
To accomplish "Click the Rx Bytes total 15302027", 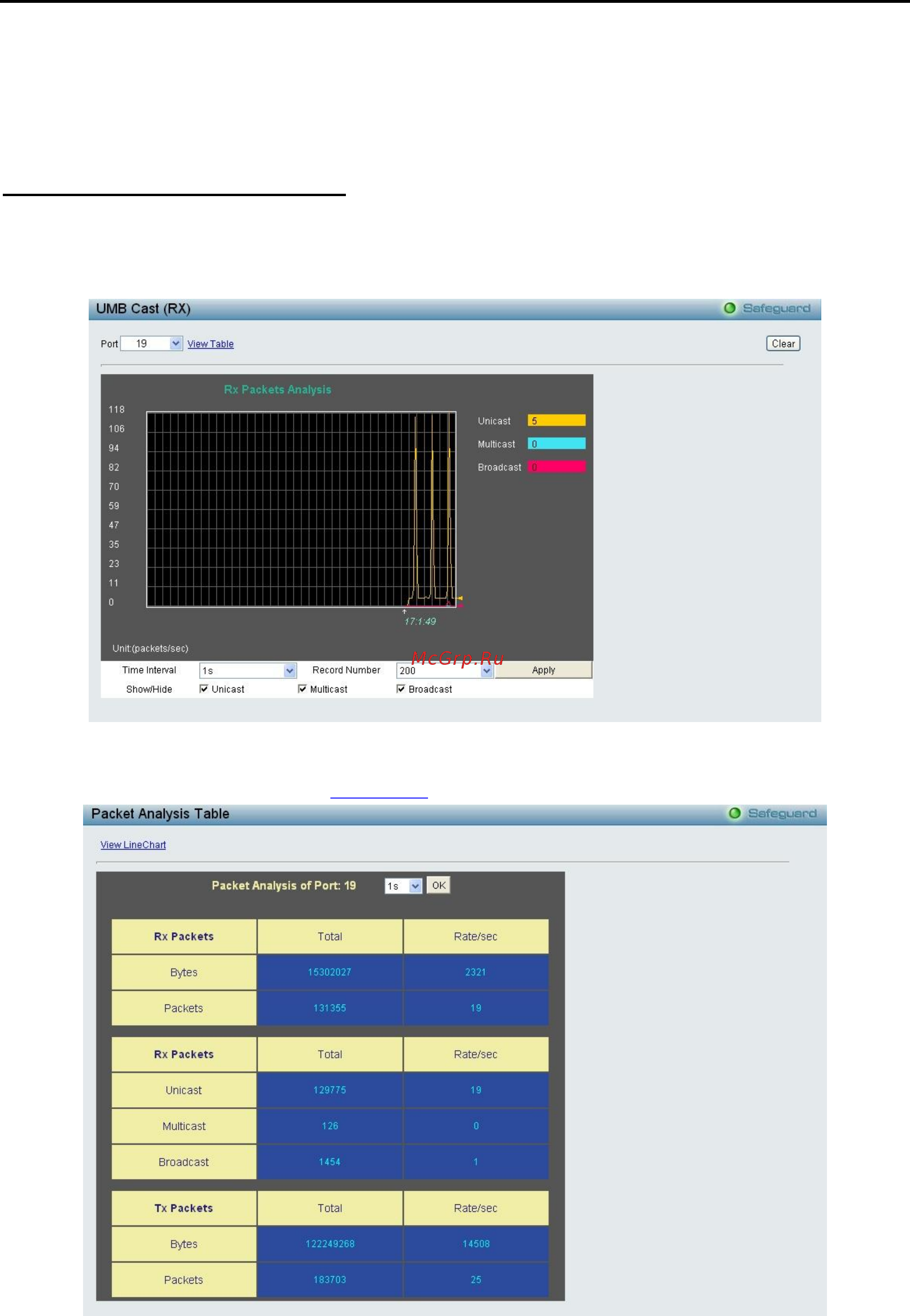I will (x=329, y=972).
